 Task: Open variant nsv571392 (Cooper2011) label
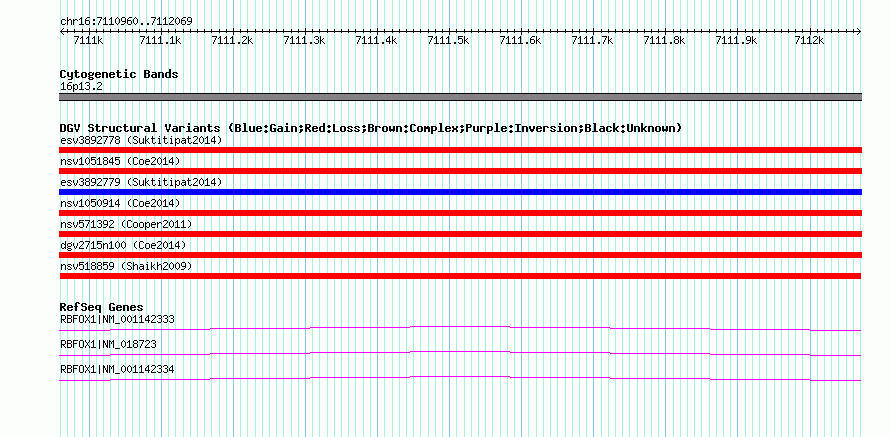coord(126,224)
